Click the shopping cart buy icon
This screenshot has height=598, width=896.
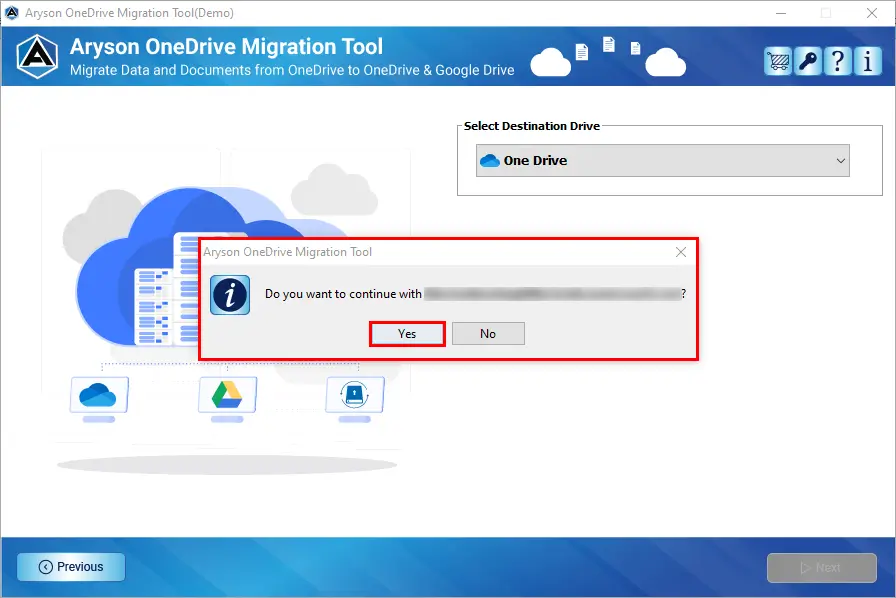pos(778,61)
